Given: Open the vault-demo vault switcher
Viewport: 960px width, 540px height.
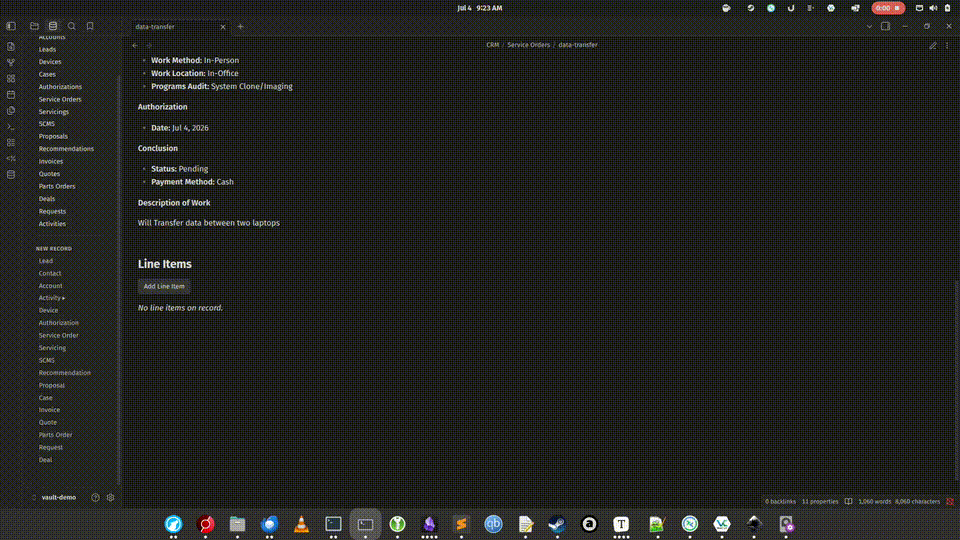Looking at the screenshot, I should coord(54,498).
